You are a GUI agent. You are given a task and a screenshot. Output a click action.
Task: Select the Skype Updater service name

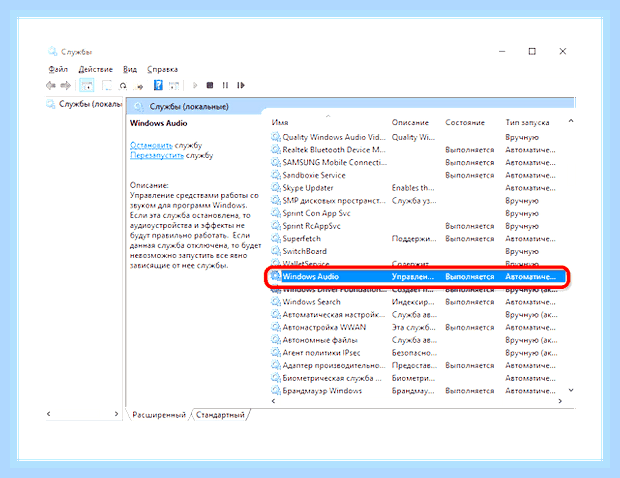pyautogui.click(x=308, y=188)
